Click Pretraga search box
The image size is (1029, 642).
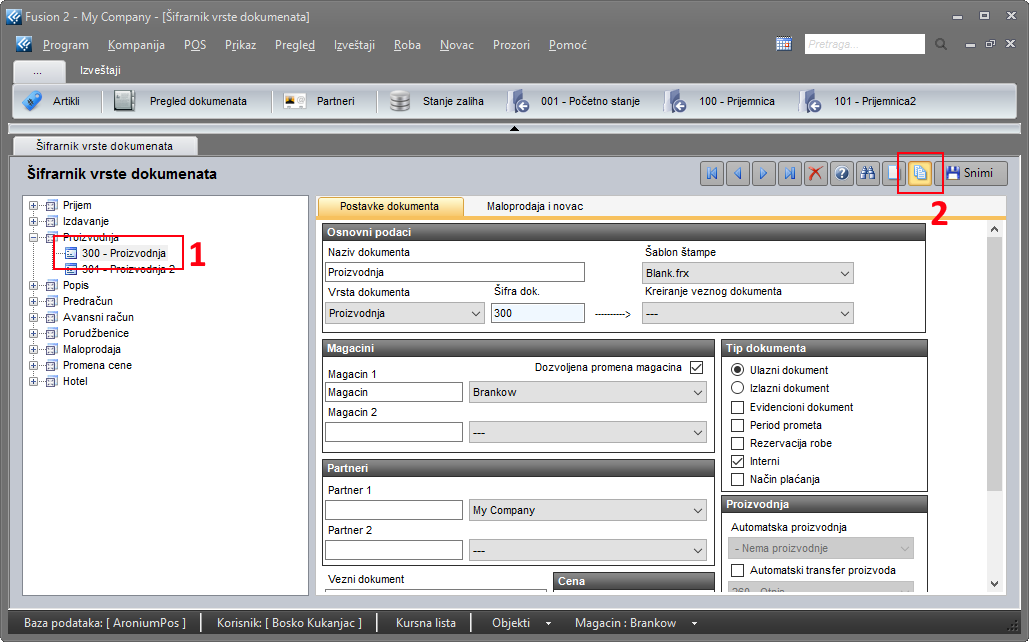tap(864, 44)
